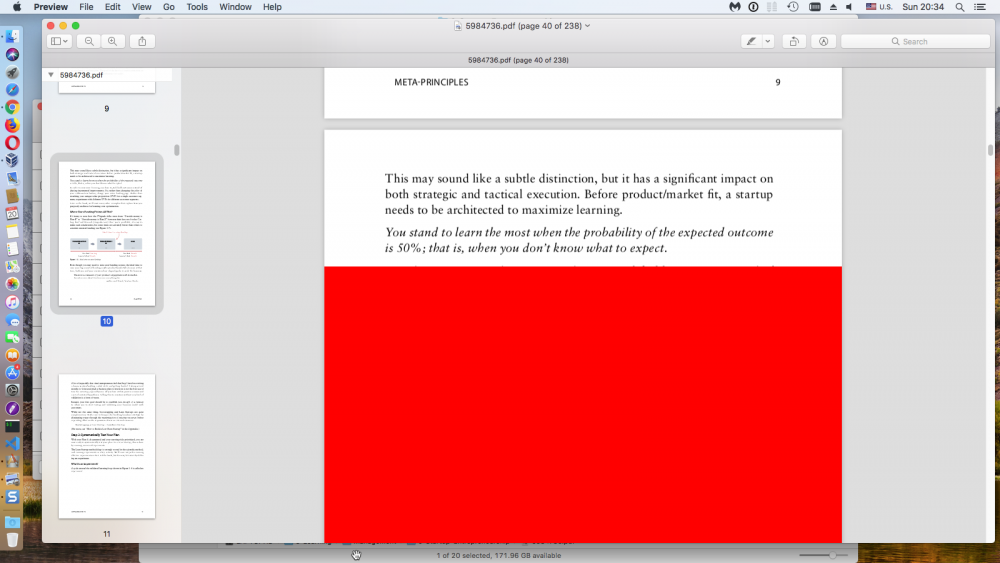This screenshot has height=563, width=1000.
Task: Click the Search field in the toolbar
Action: coord(915,41)
